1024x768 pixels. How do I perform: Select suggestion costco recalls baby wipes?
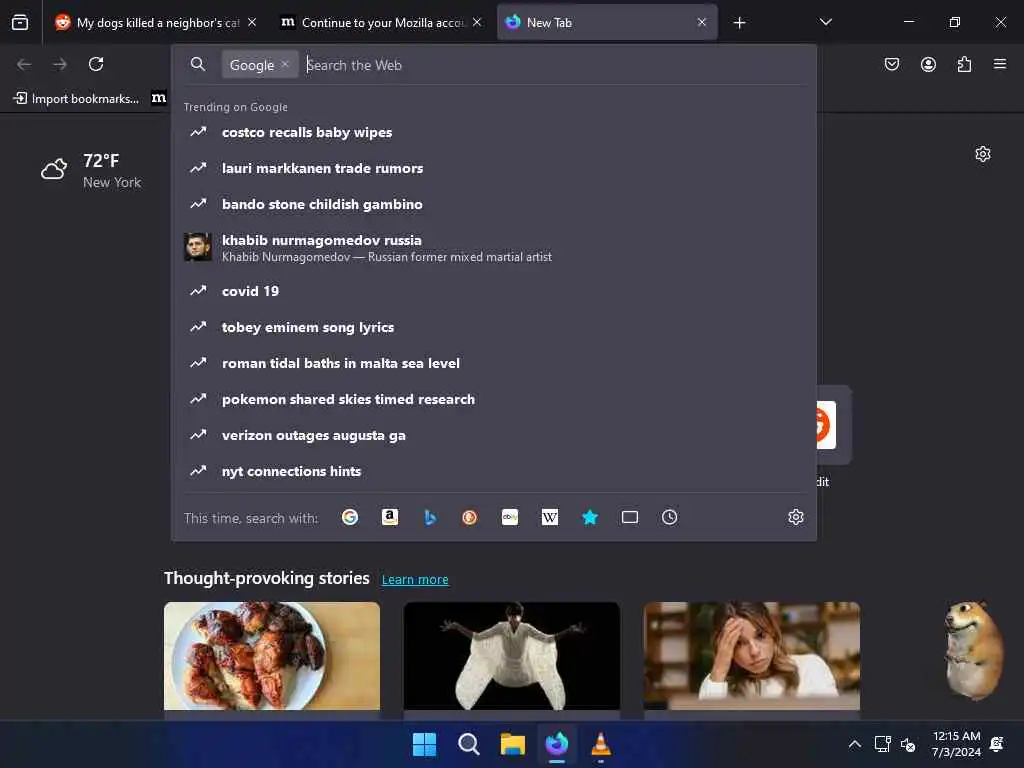(494, 133)
